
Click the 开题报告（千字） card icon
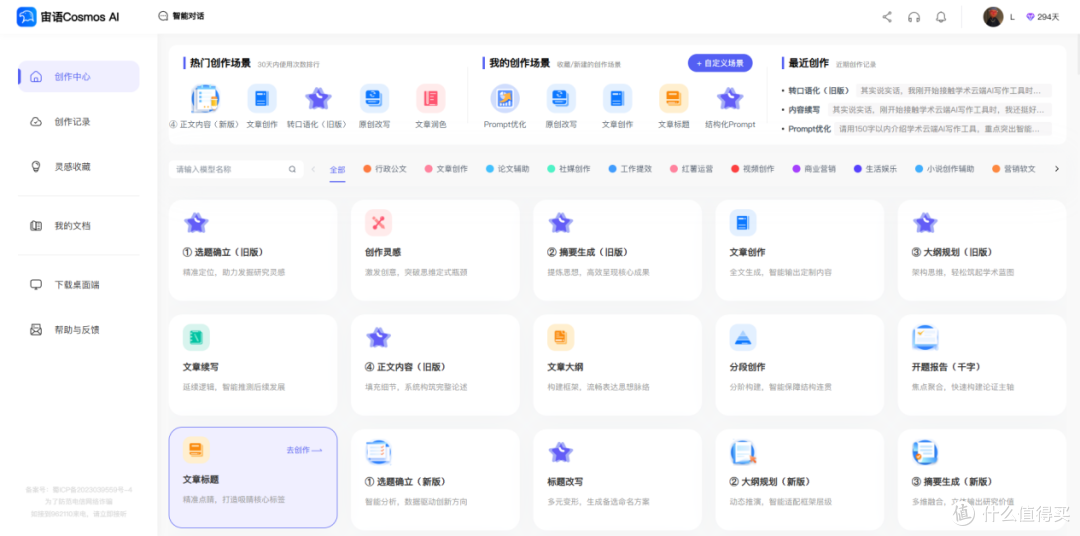click(925, 337)
